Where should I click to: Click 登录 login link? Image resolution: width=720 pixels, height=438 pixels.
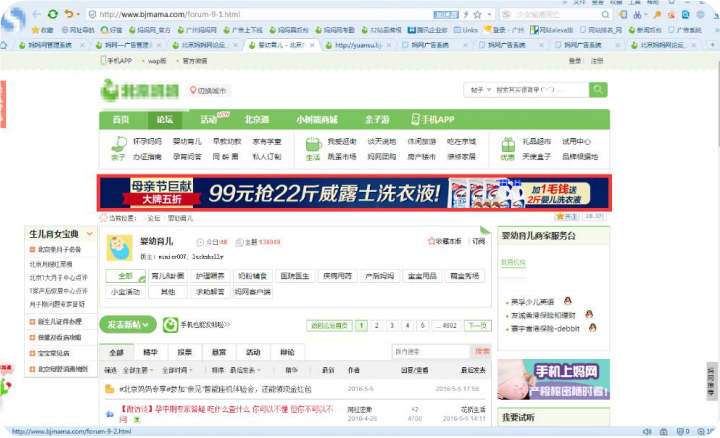[574, 61]
